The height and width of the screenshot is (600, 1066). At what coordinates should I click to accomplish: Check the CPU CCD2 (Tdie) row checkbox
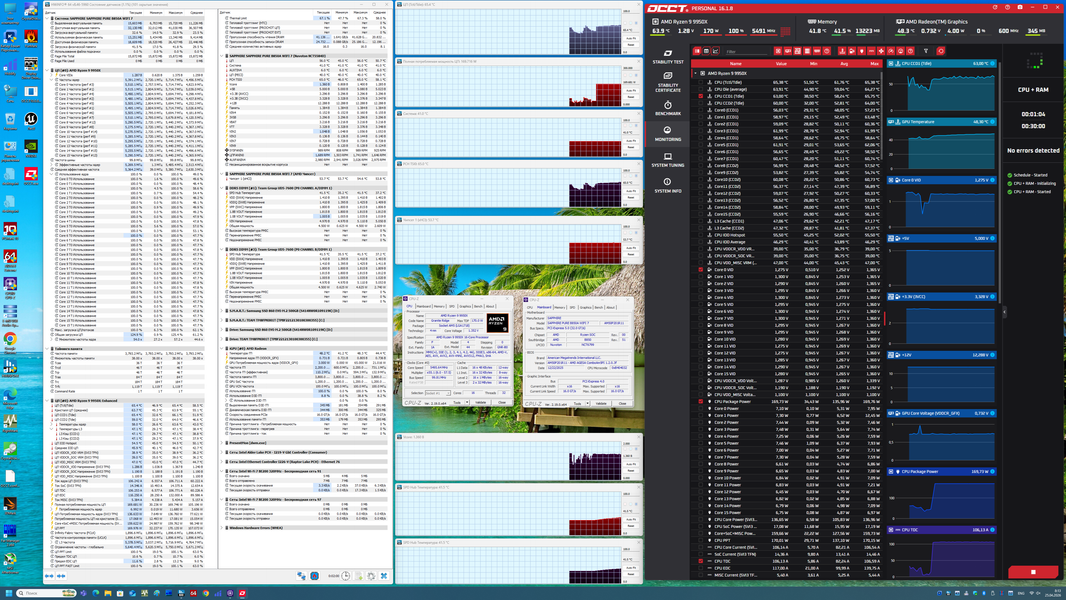click(x=701, y=103)
